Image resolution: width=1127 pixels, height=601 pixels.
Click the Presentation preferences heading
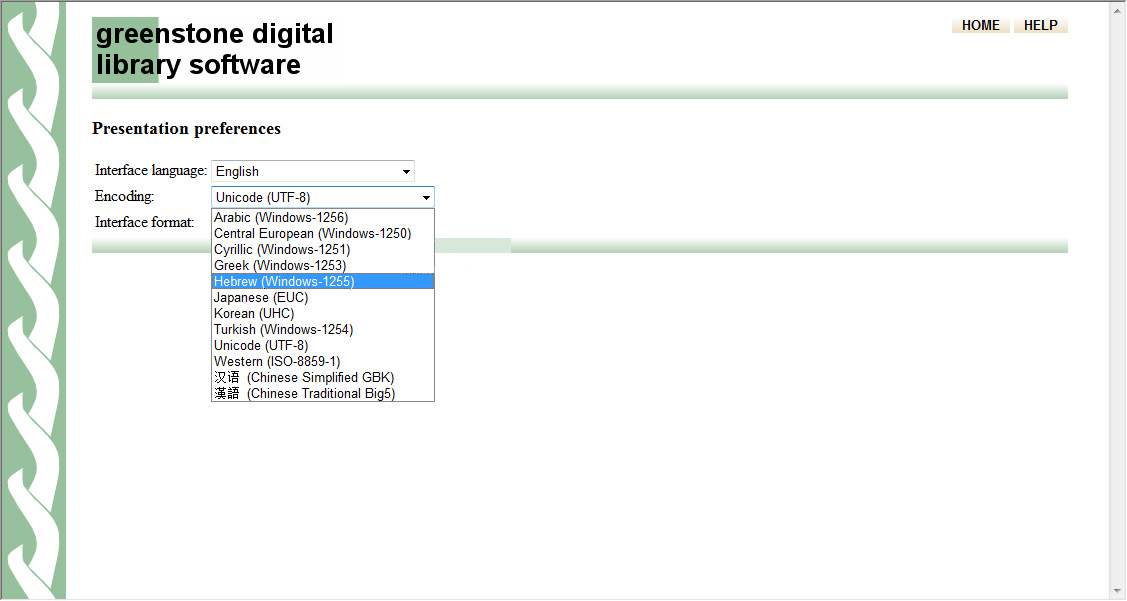(186, 129)
